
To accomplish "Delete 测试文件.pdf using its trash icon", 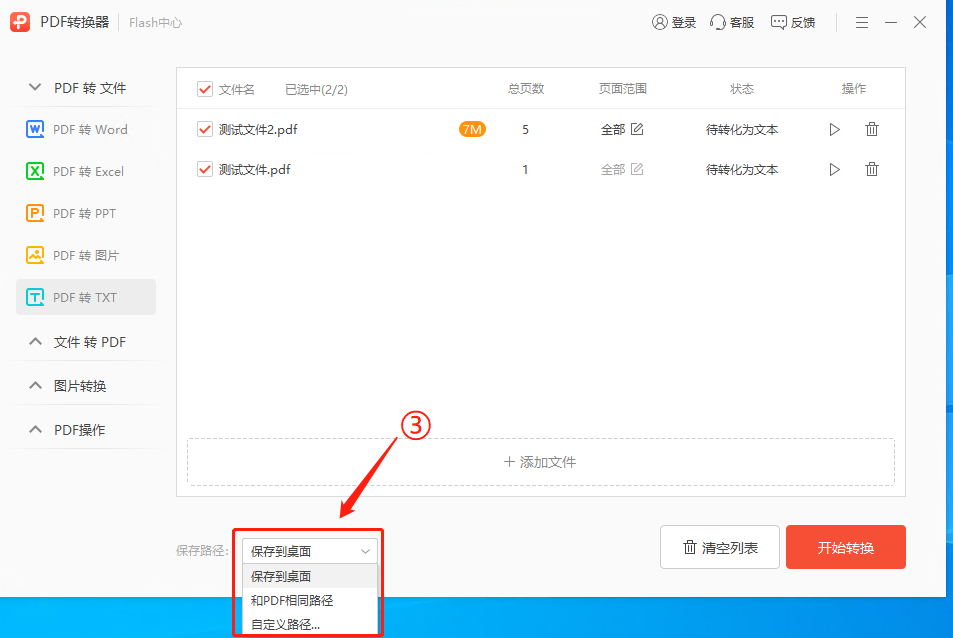I will [871, 169].
